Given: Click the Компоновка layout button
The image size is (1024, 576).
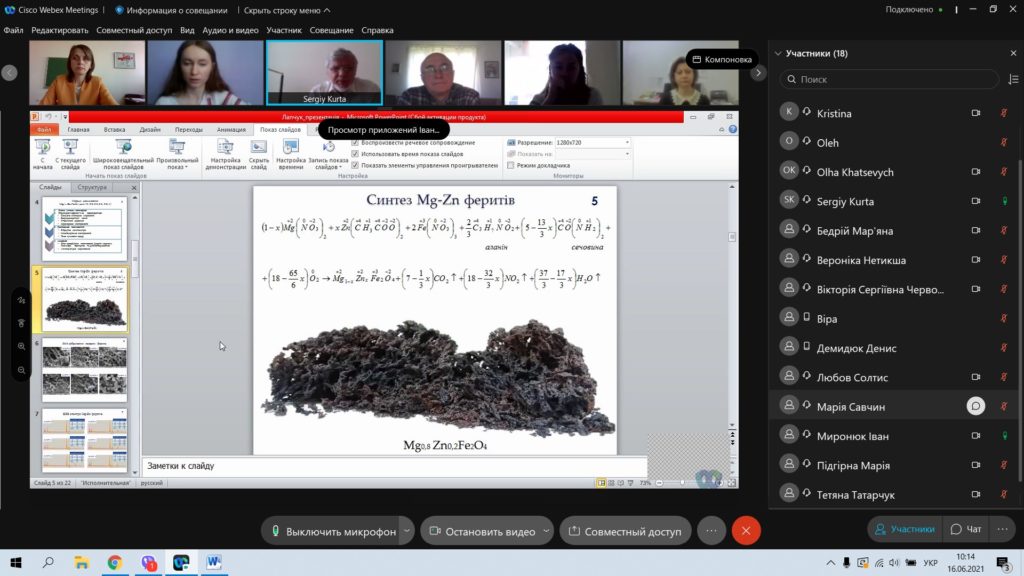Looking at the screenshot, I should pyautogui.click(x=722, y=59).
